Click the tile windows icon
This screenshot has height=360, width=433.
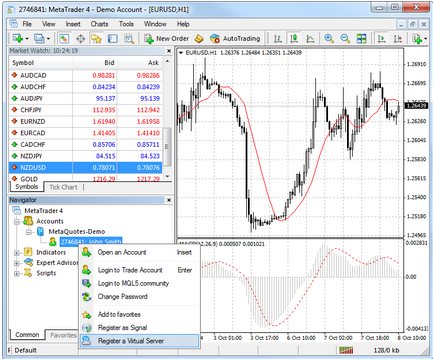point(361,39)
